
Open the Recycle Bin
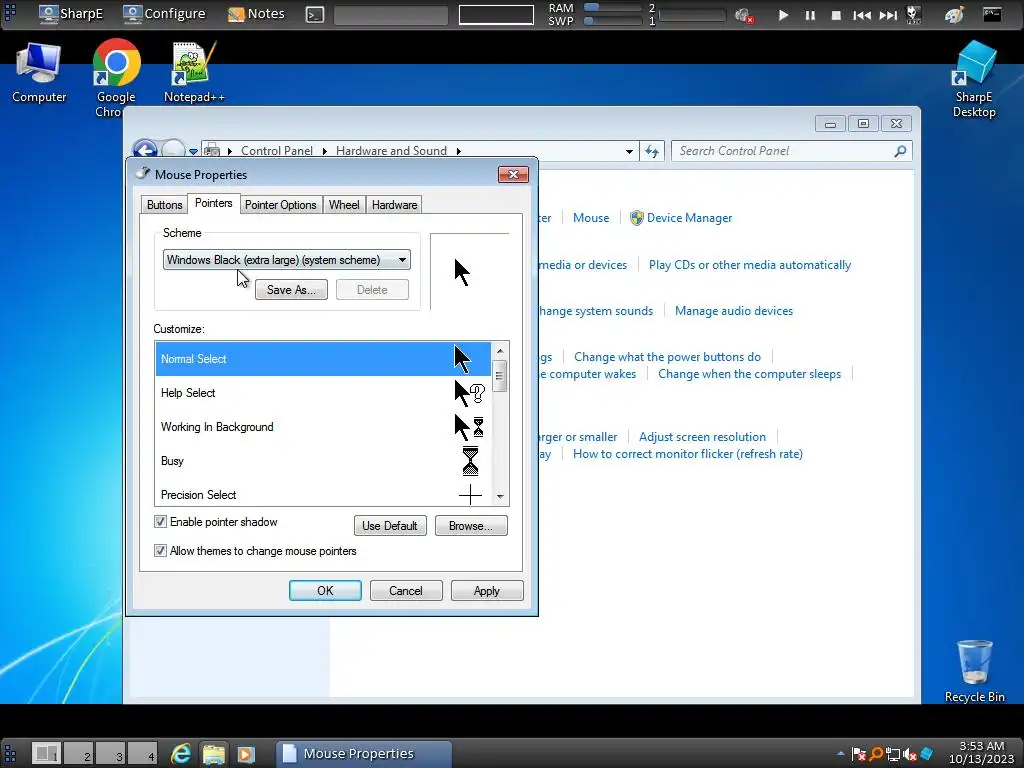[974, 671]
